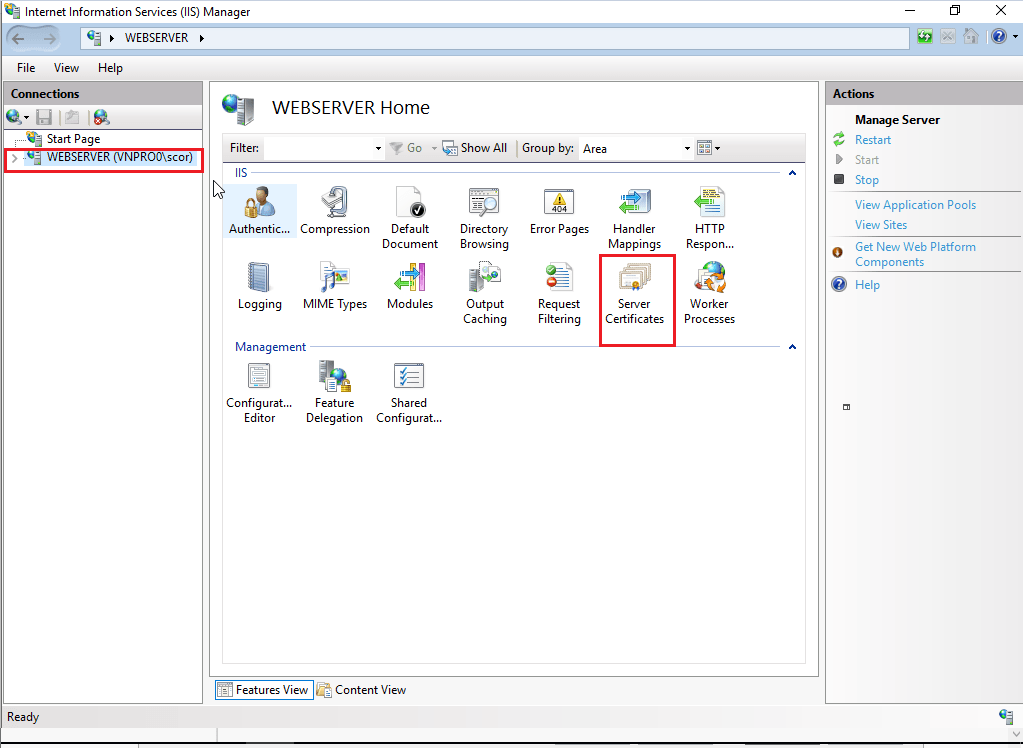Open the Handler Mappings feature

[634, 218]
